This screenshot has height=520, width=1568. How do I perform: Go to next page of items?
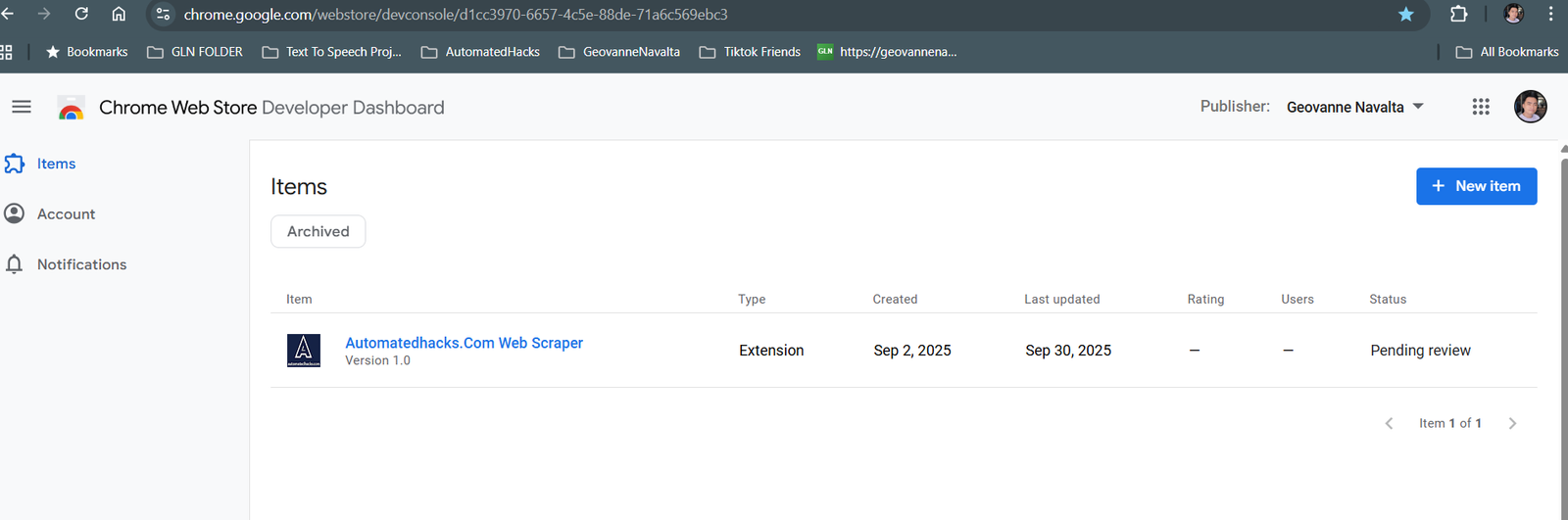click(1512, 423)
